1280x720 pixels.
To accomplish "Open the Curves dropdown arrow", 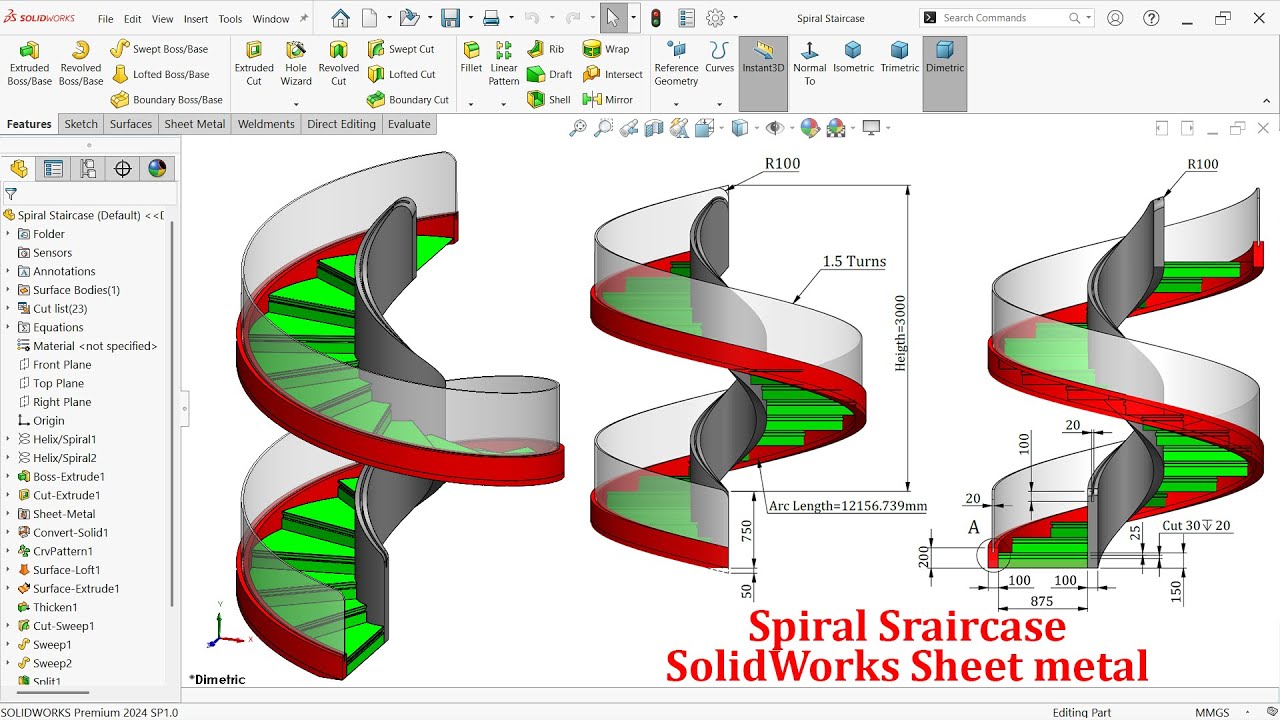I will pyautogui.click(x=719, y=103).
